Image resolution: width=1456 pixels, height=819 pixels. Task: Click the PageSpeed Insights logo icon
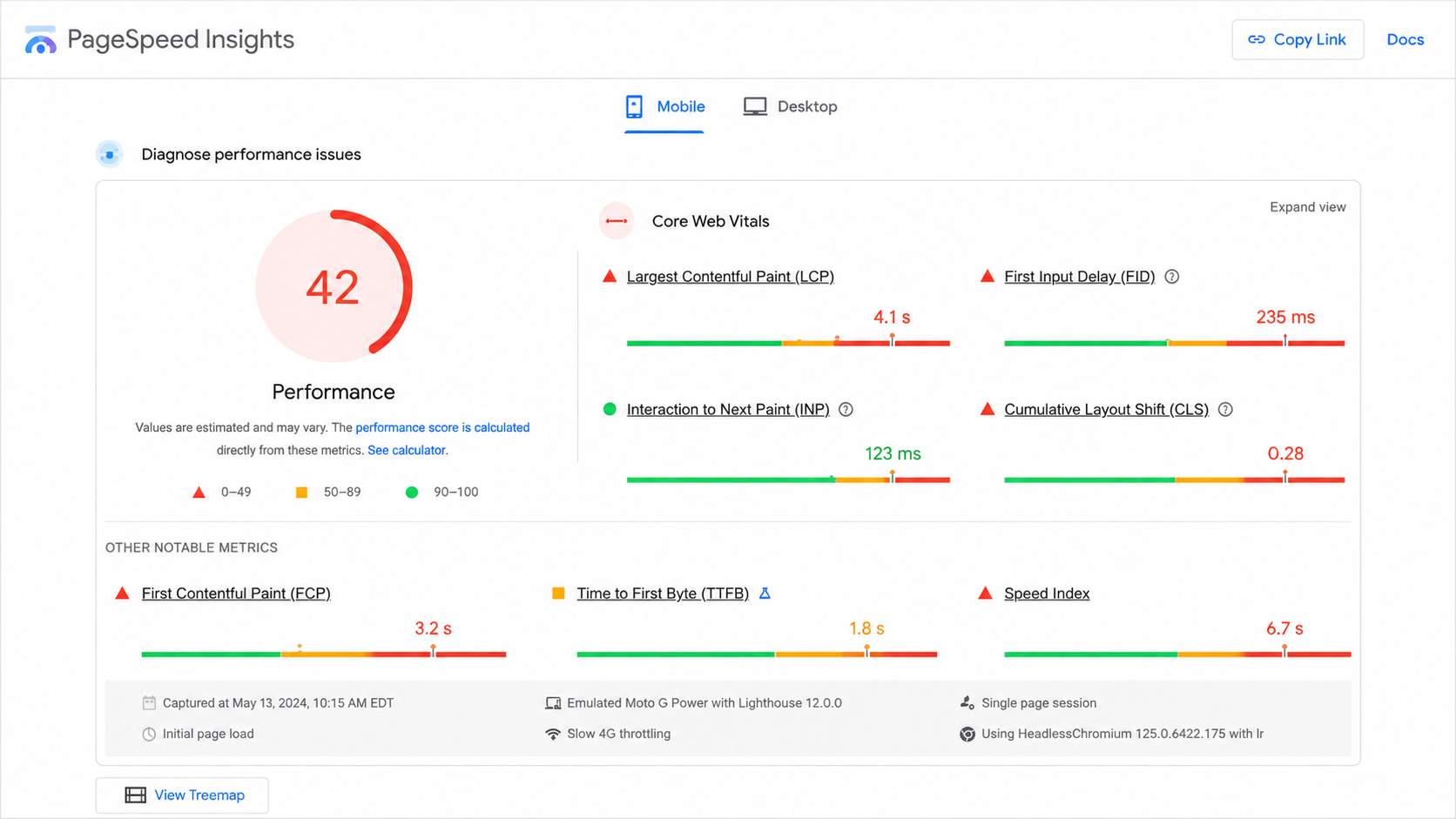click(x=40, y=40)
